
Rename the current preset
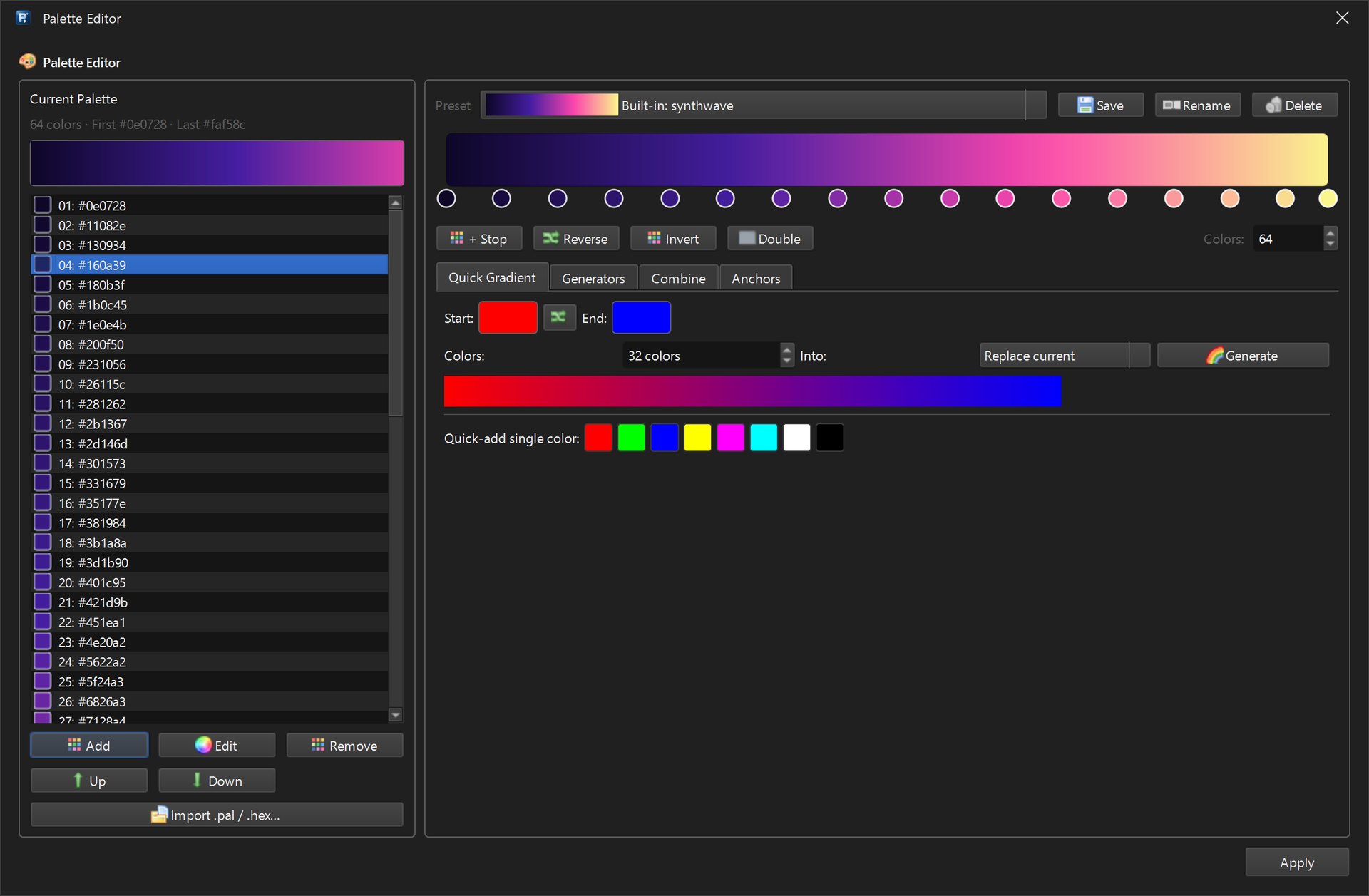click(1197, 105)
